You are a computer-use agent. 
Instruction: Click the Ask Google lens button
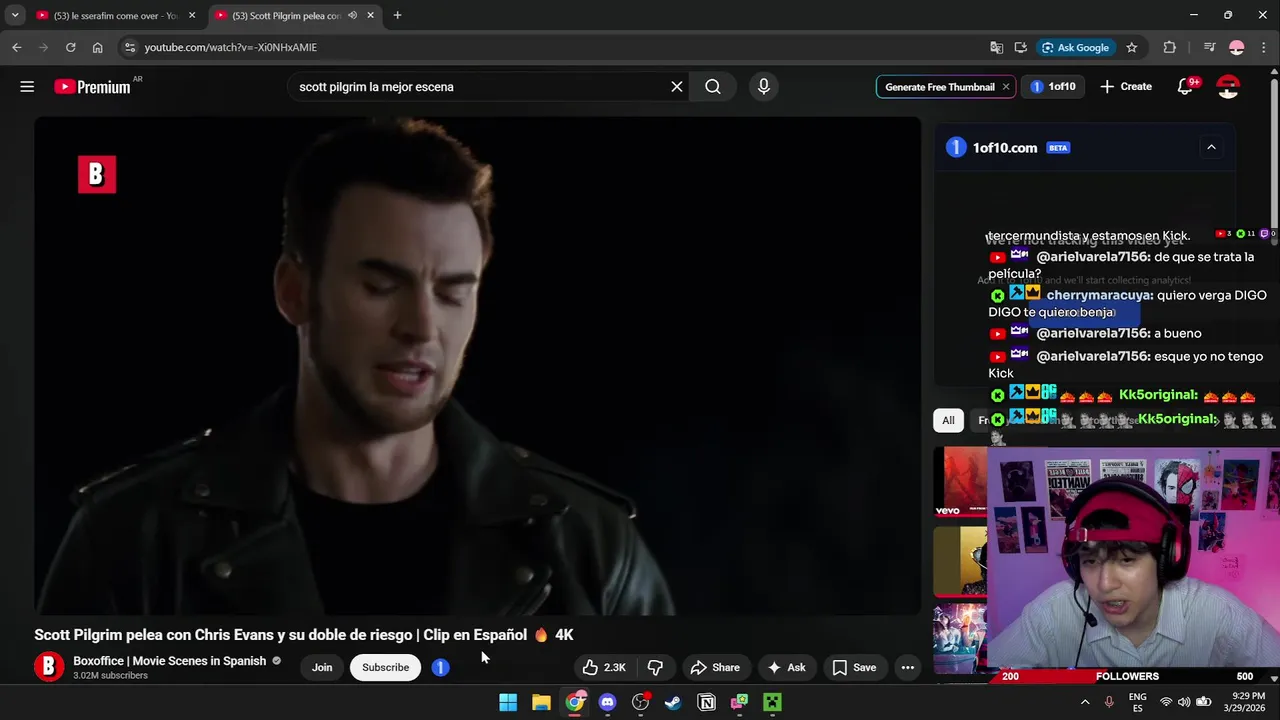[1076, 47]
